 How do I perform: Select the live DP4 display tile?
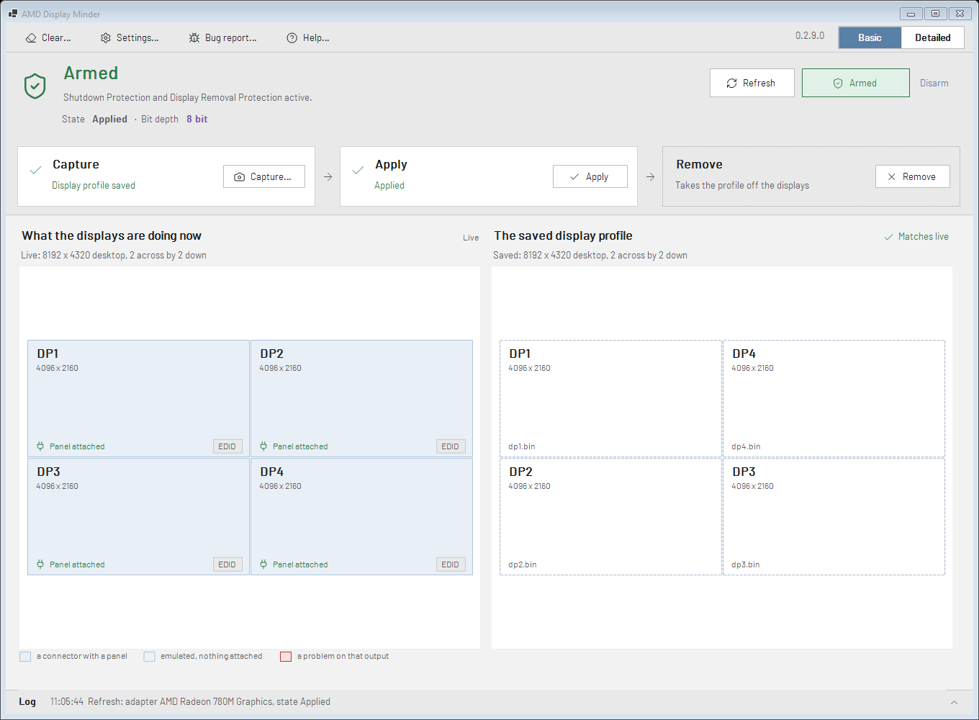(362, 516)
